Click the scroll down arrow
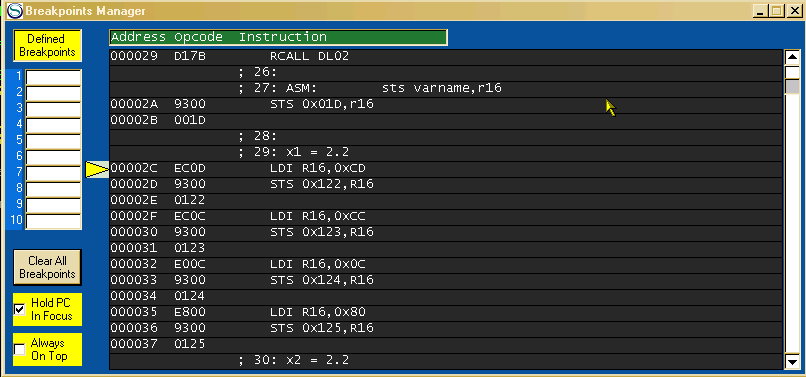This screenshot has width=806, height=377. 792,362
